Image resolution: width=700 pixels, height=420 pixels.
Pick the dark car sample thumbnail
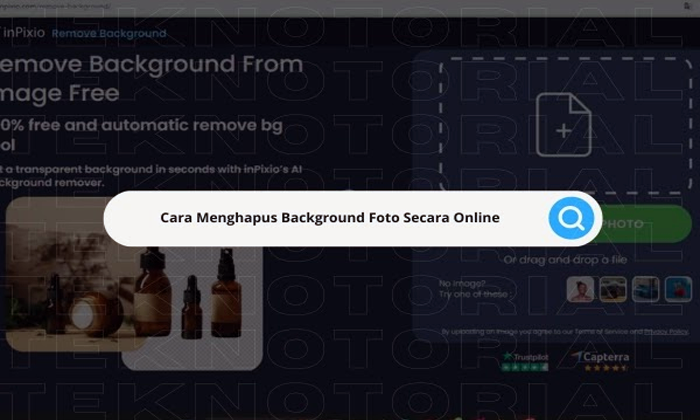pos(612,289)
